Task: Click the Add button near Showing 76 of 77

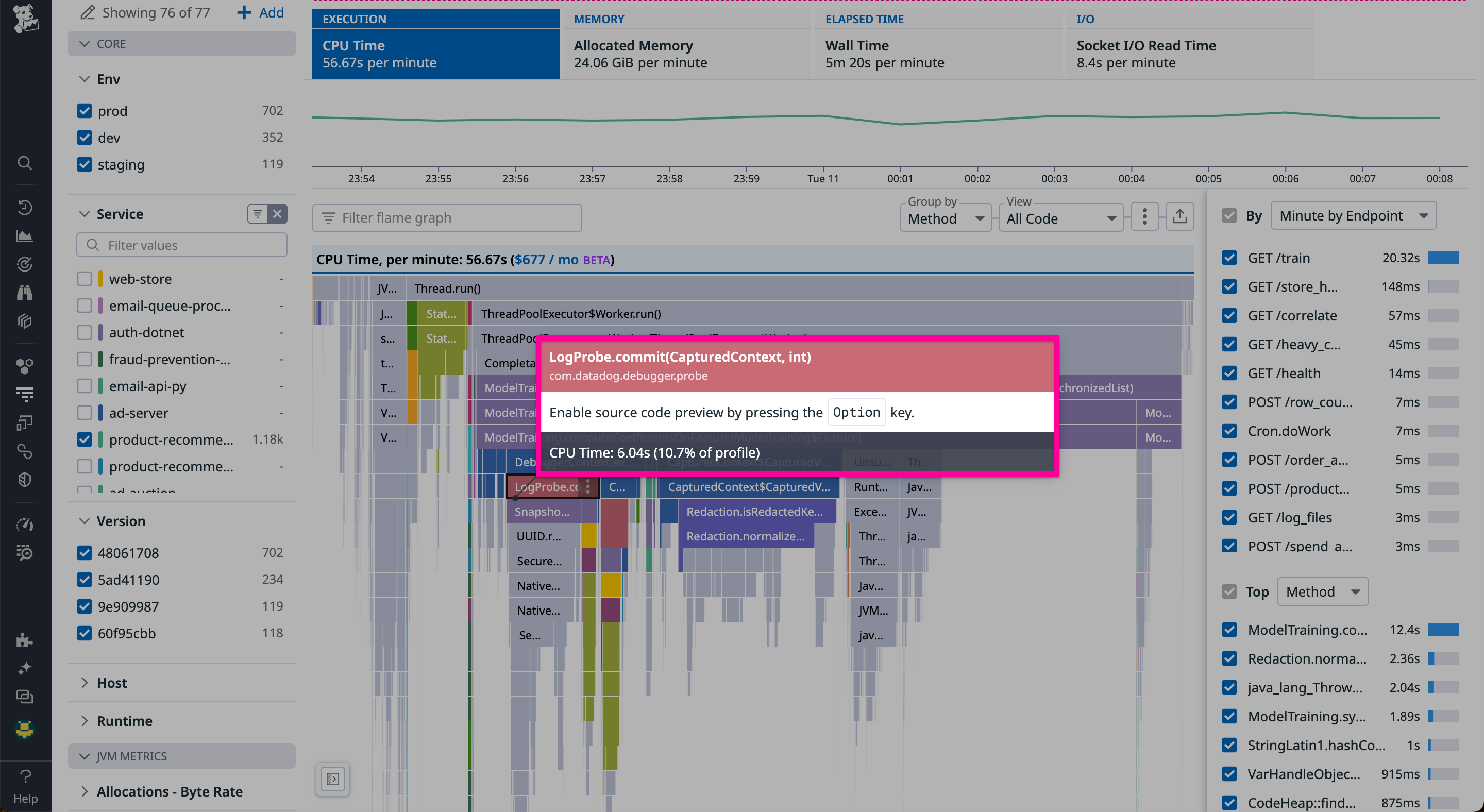Action: tap(260, 12)
